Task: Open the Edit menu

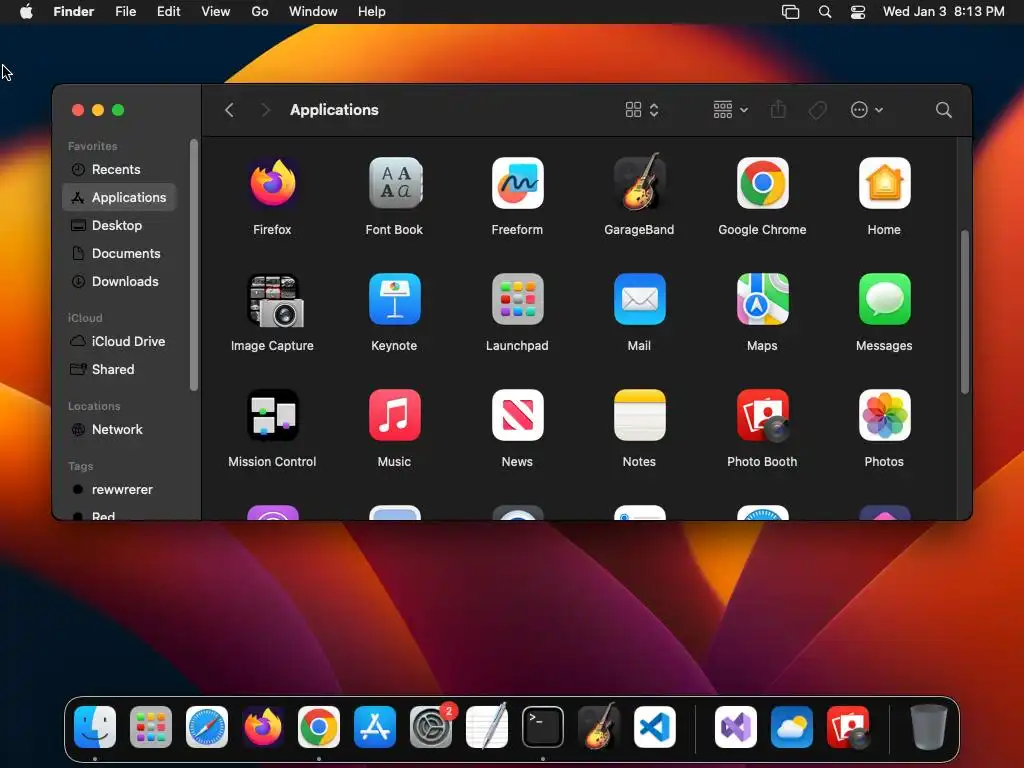Action: 168,12
